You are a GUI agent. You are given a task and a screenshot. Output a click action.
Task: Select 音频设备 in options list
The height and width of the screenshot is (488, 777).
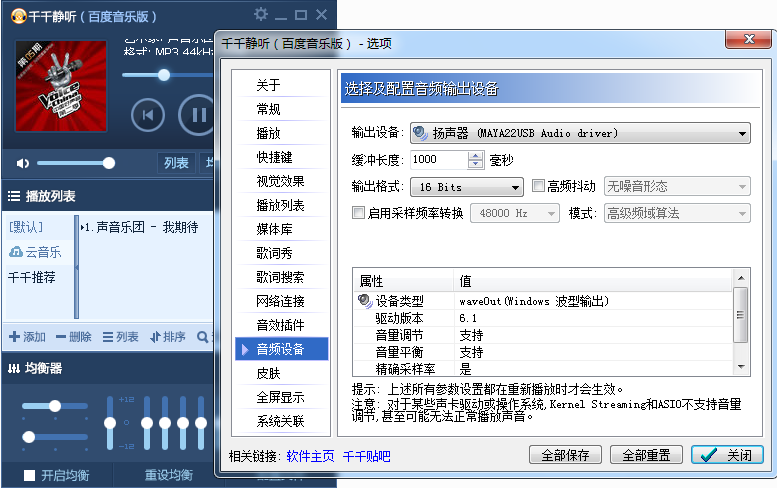click(x=281, y=349)
